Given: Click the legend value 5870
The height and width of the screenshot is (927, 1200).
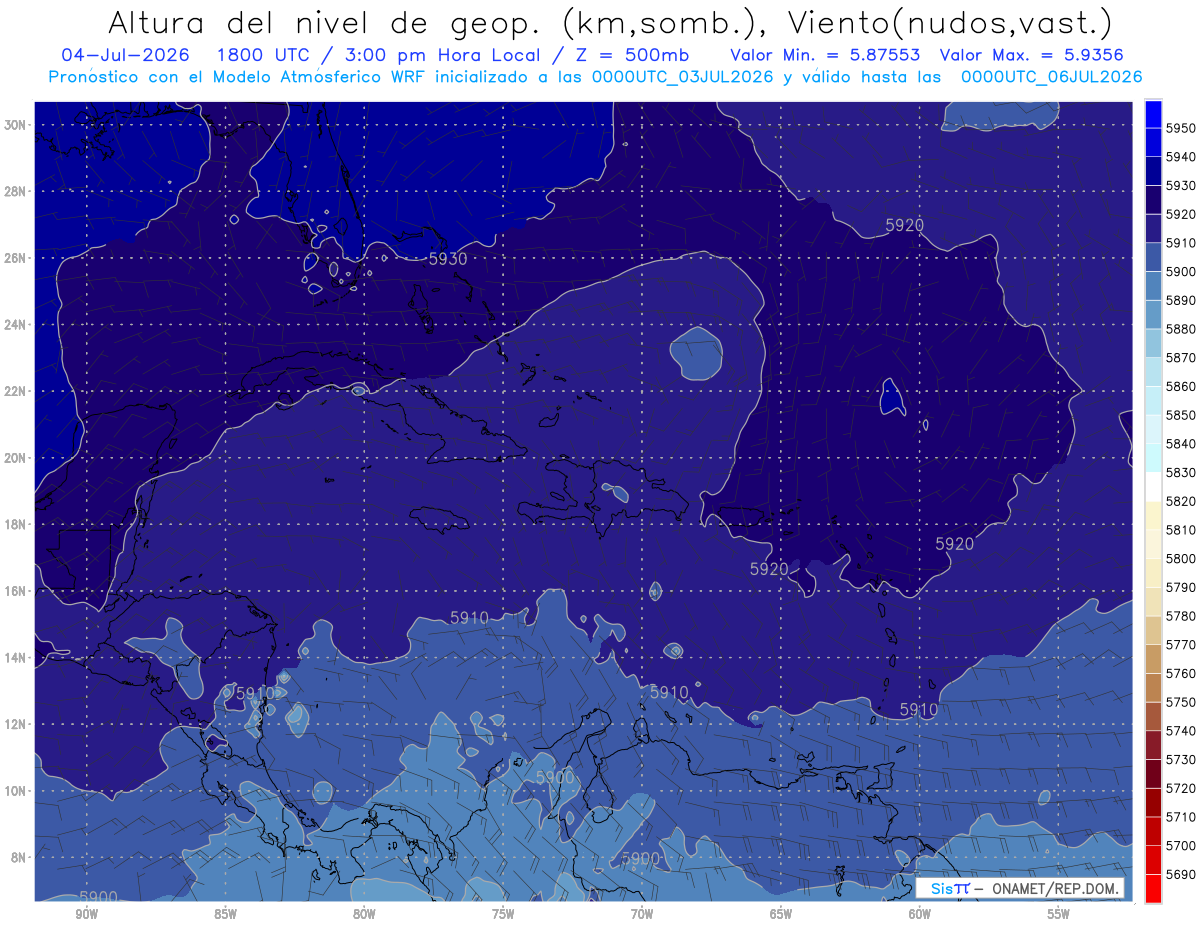Looking at the screenshot, I should point(1181,358).
